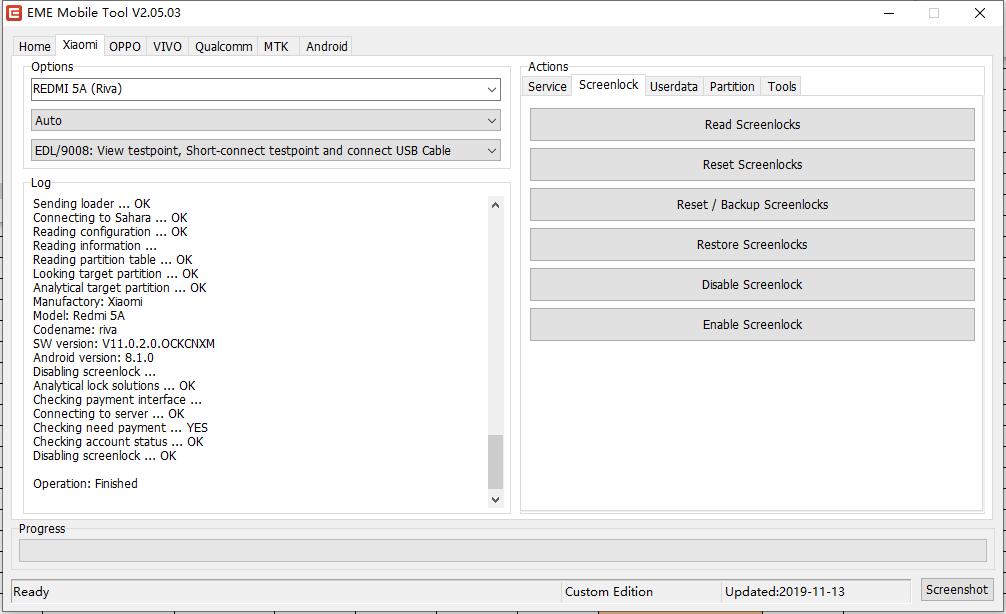Screen dimensions: 1006x614
Task: Click the Disable Screenlock button
Action: [752, 285]
